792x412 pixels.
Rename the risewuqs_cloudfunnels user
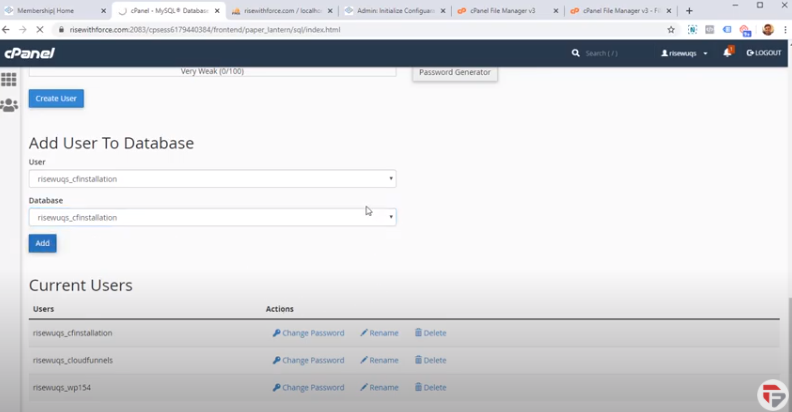pos(379,360)
